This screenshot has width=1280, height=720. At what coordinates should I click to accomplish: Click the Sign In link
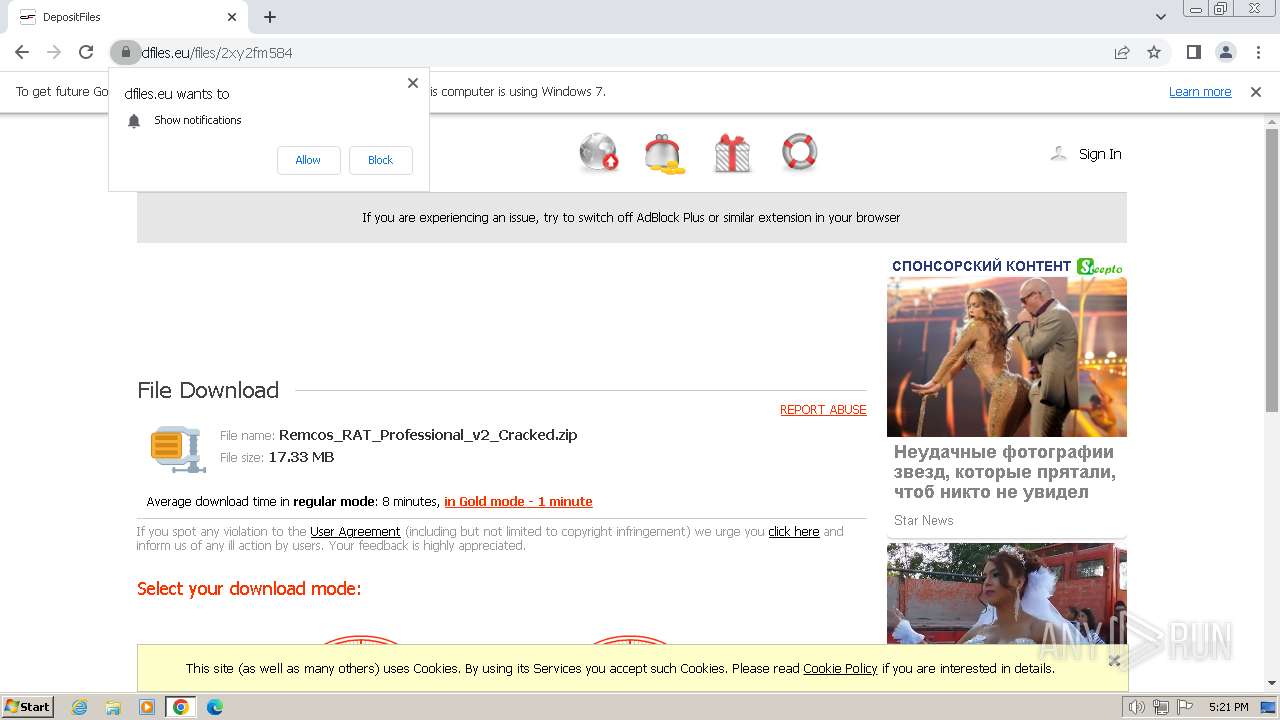(1100, 154)
